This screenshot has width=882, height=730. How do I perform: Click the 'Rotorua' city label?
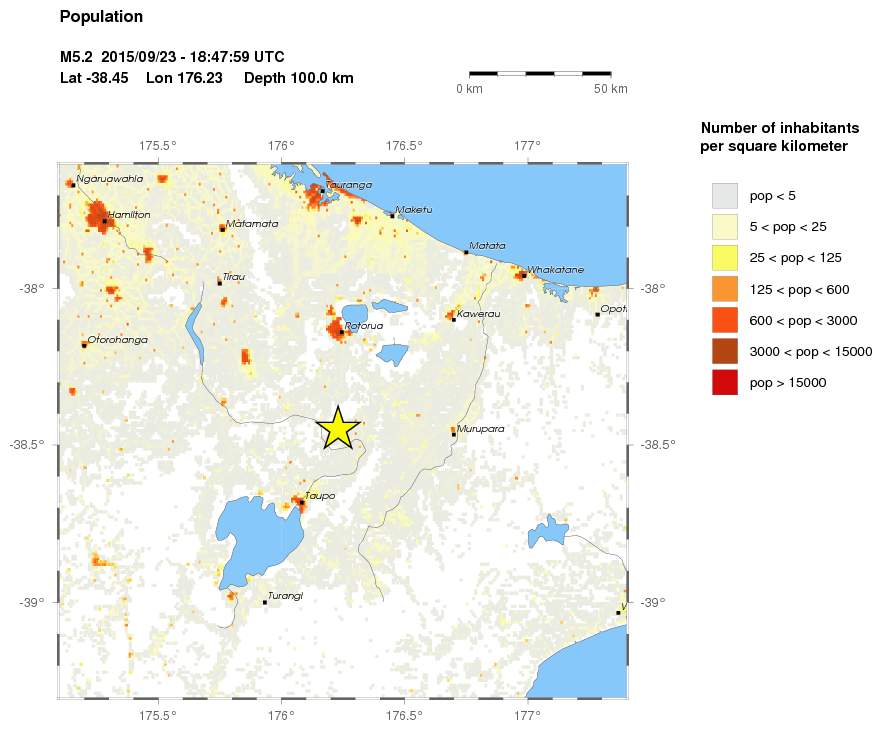coord(364,326)
